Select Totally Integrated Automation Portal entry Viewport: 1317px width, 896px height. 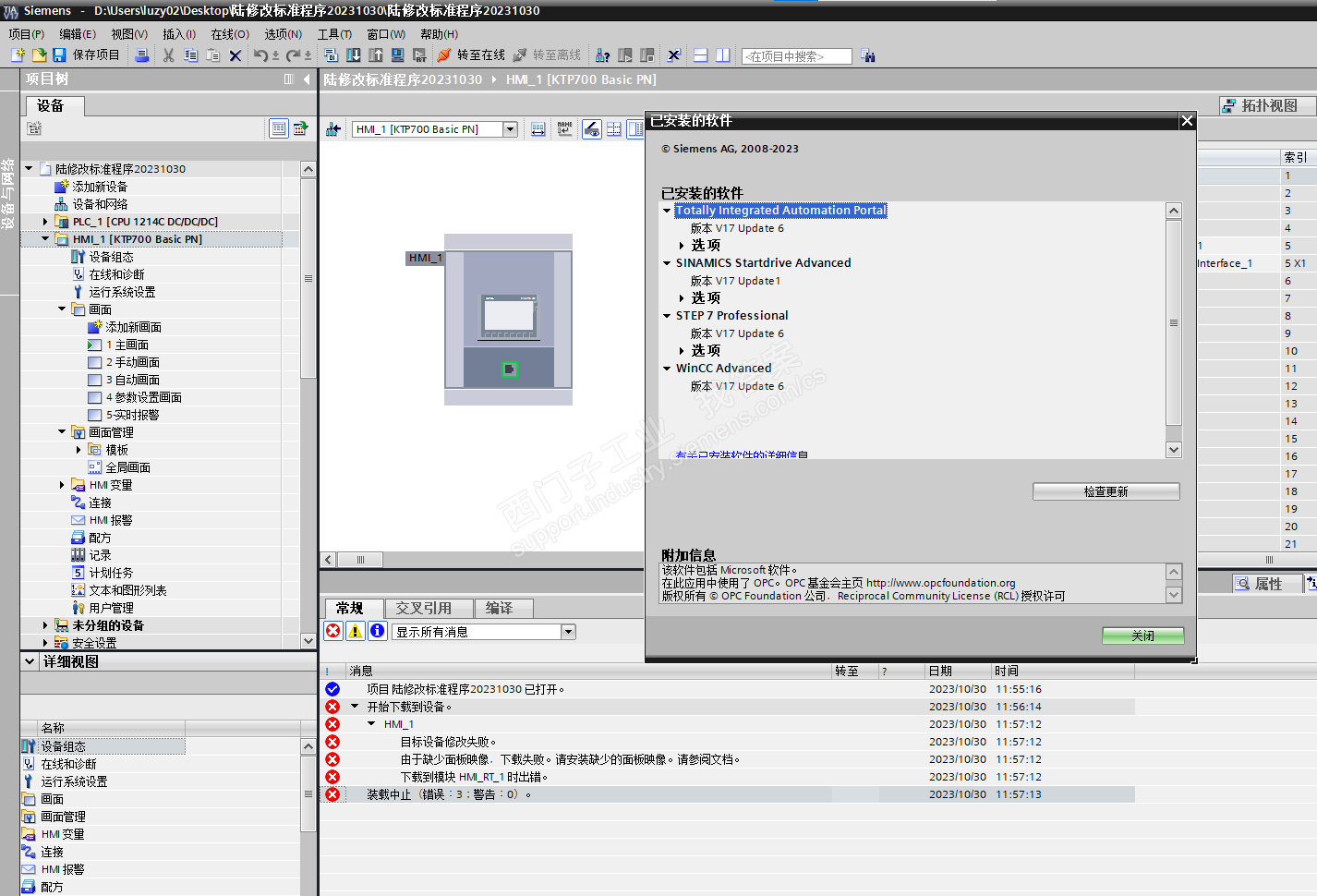[x=780, y=211]
